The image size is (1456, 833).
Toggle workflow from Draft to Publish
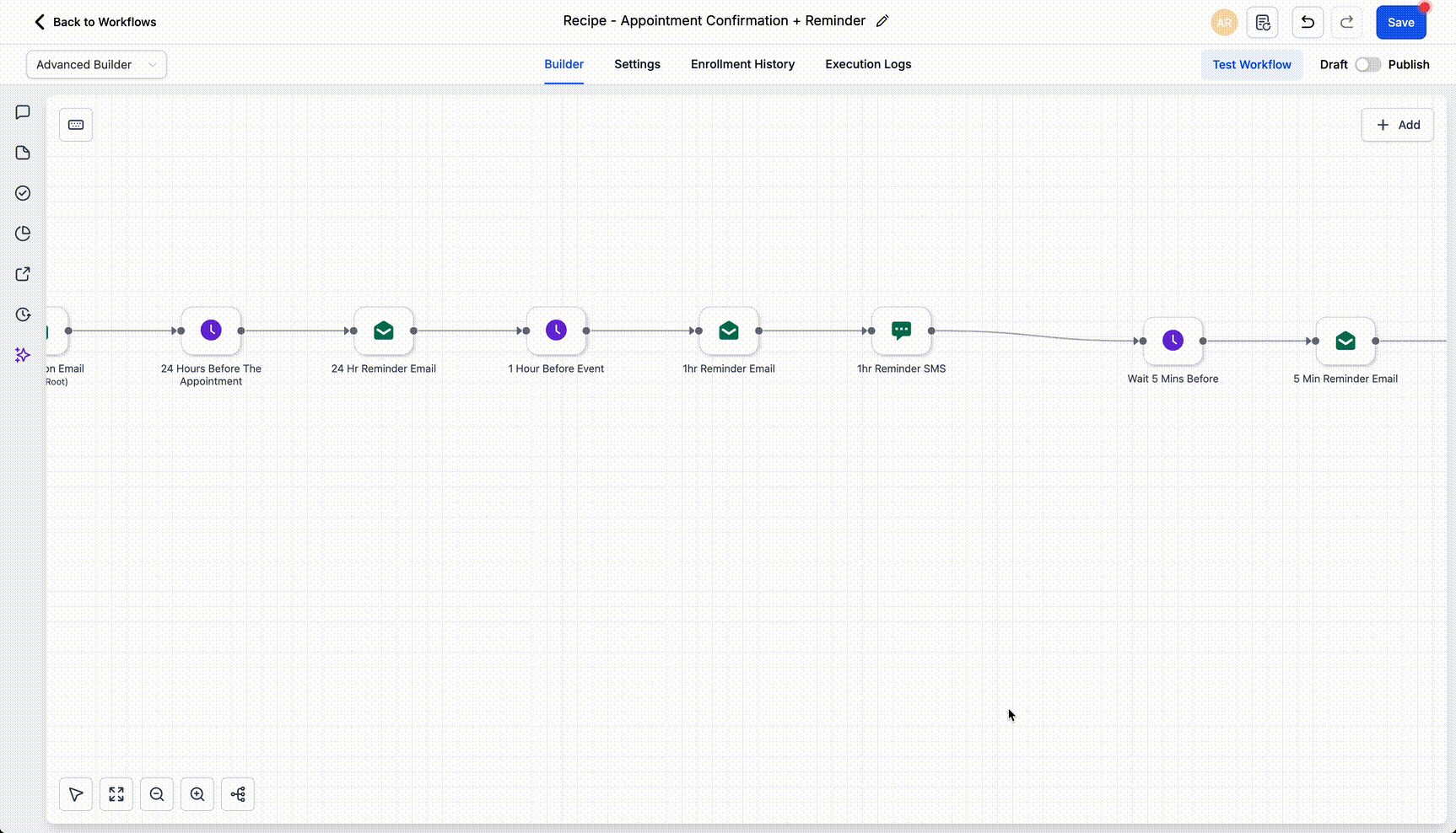[1367, 64]
